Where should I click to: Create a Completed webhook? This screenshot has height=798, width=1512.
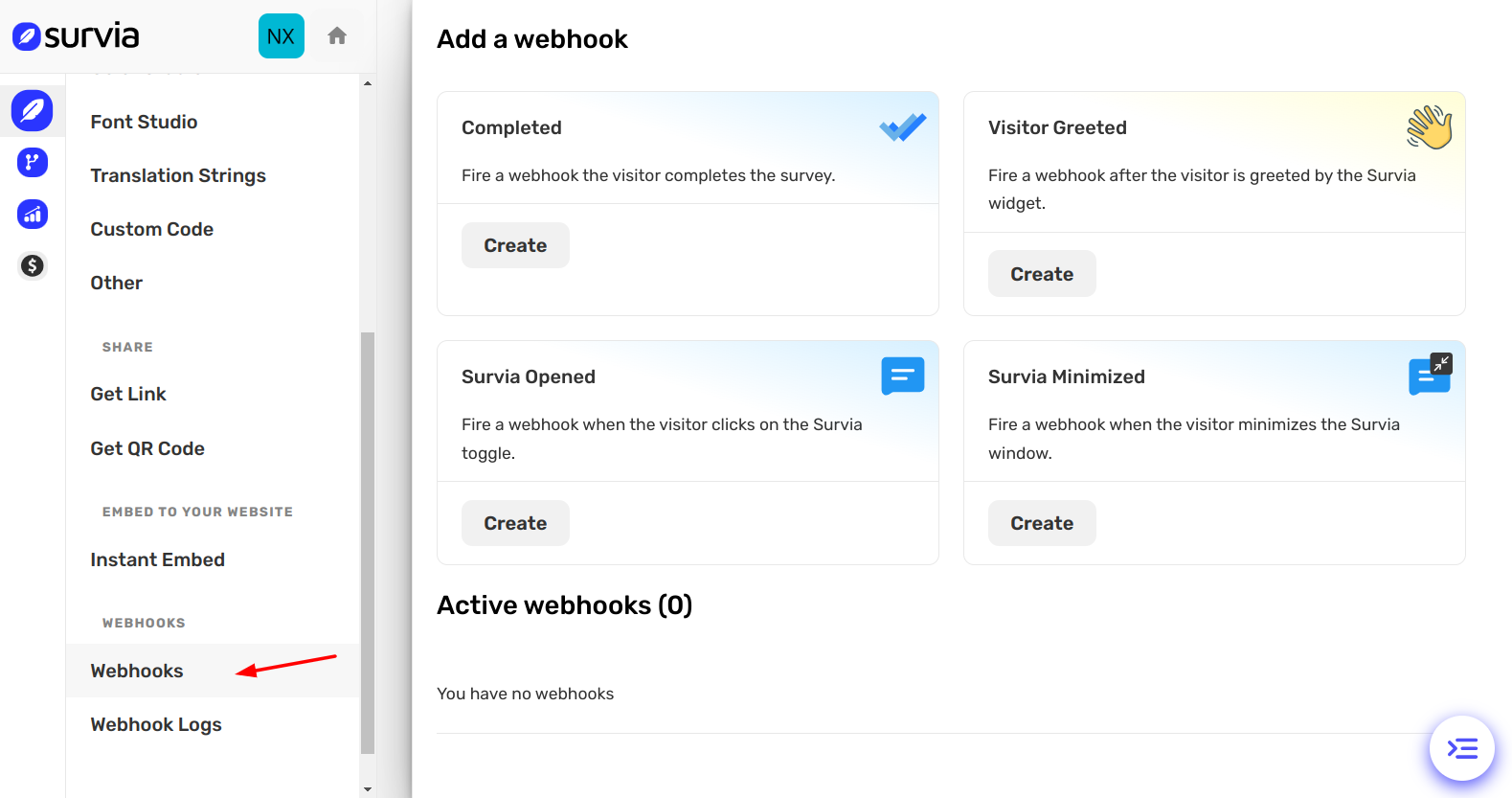[515, 245]
